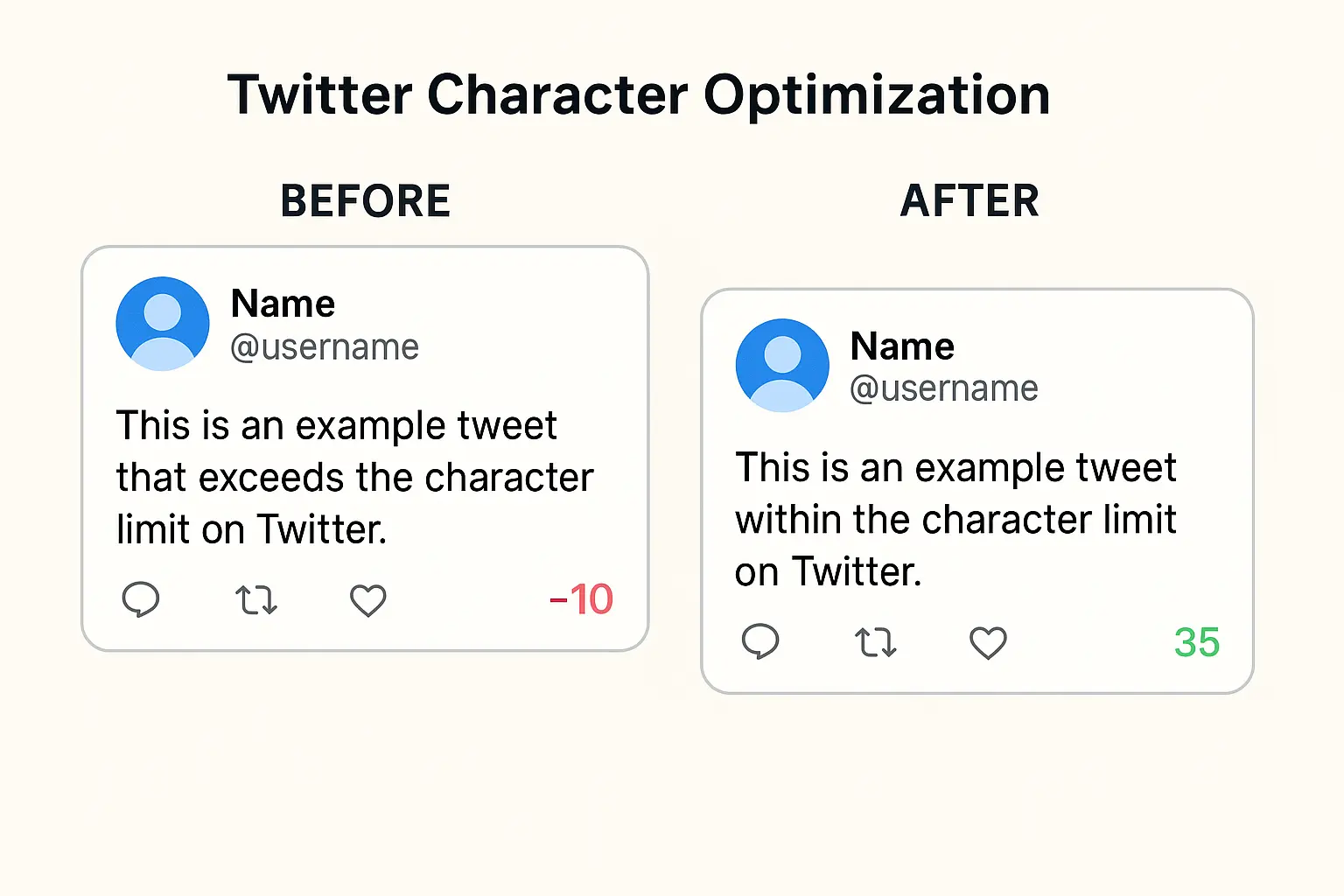Viewport: 1344px width, 896px height.
Task: Like the tweet within the character limit
Action: click(988, 643)
